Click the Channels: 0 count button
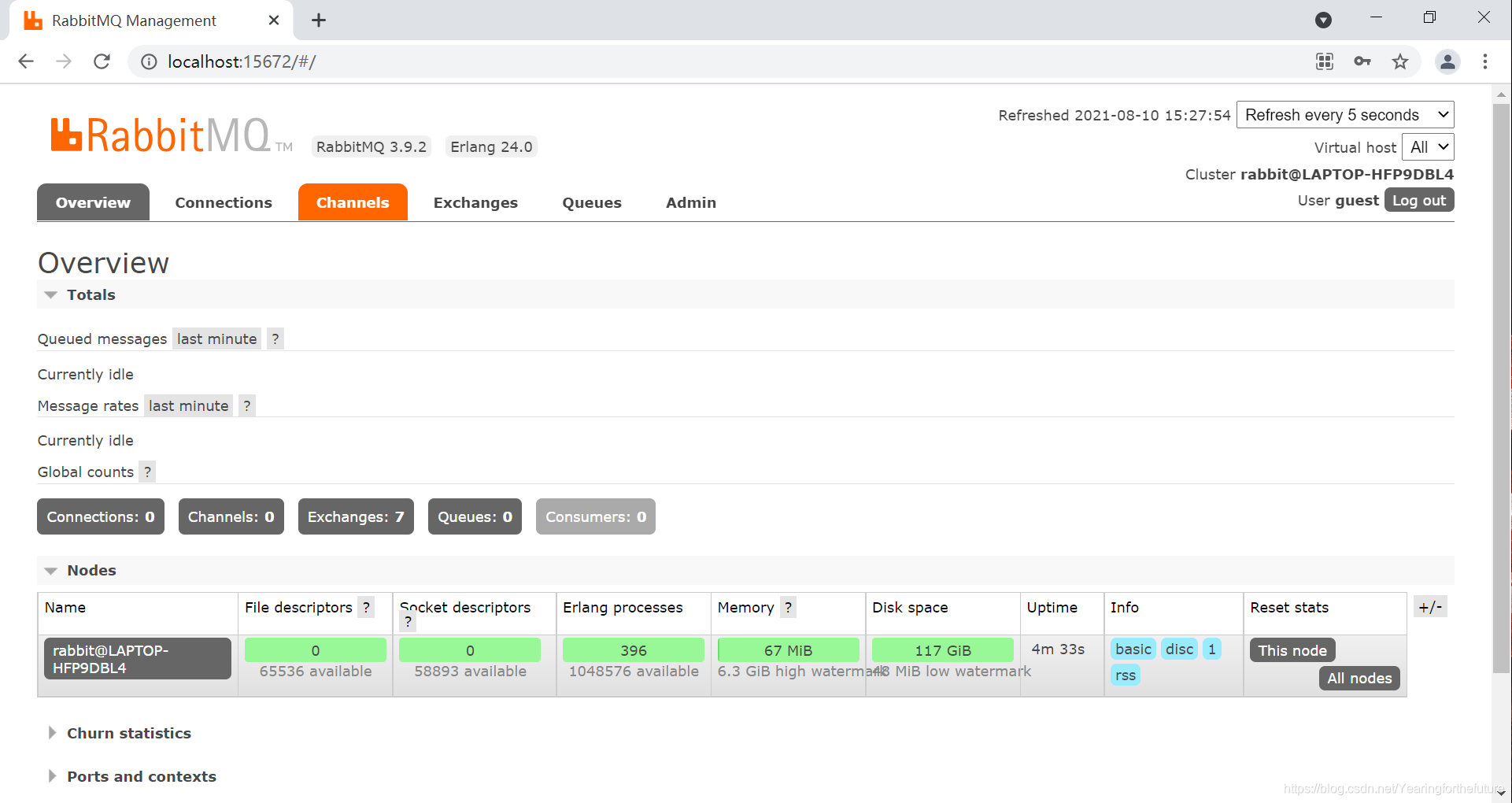 pyautogui.click(x=231, y=516)
